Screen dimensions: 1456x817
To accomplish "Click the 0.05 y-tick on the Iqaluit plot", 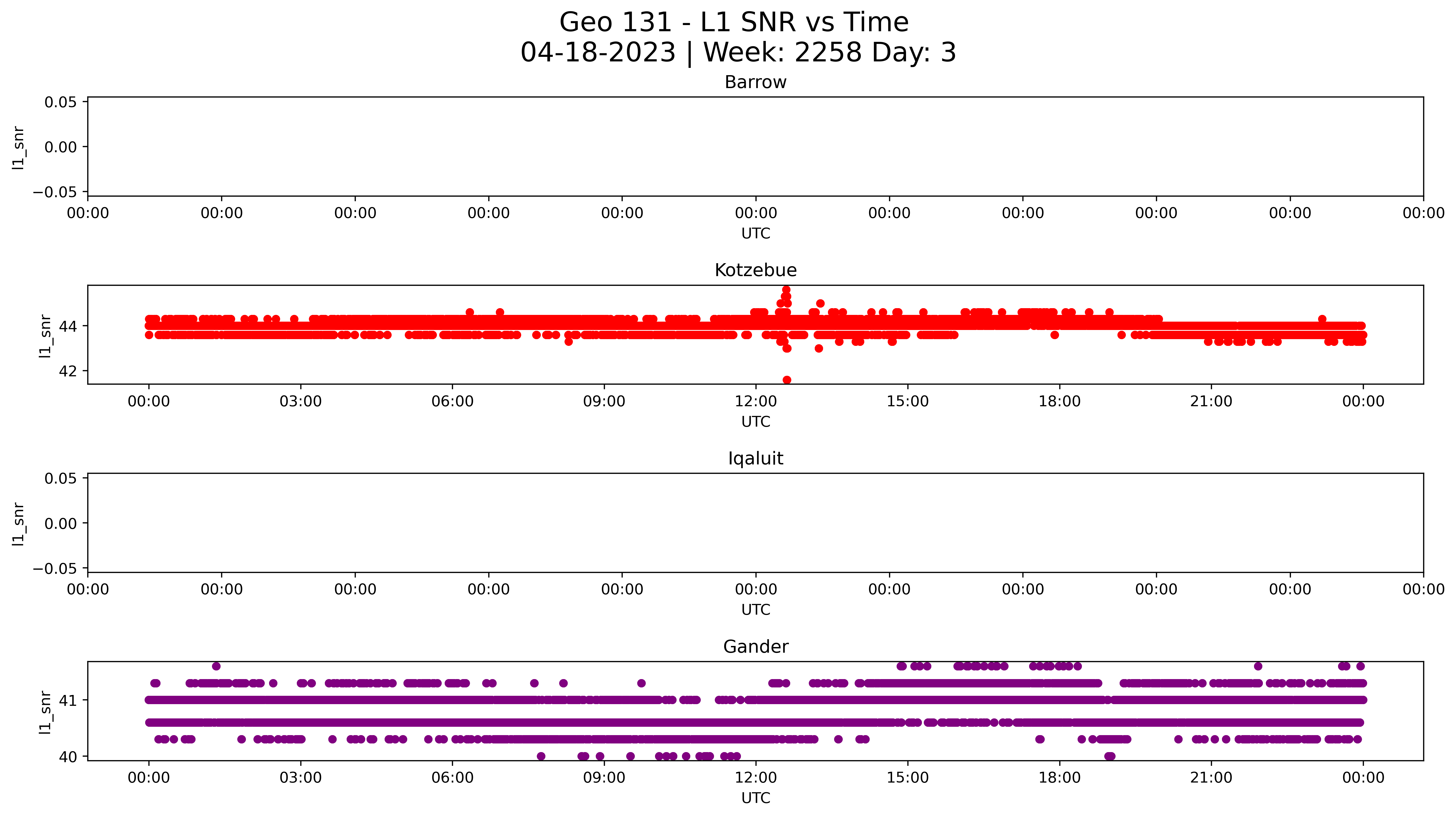I will [x=61, y=479].
